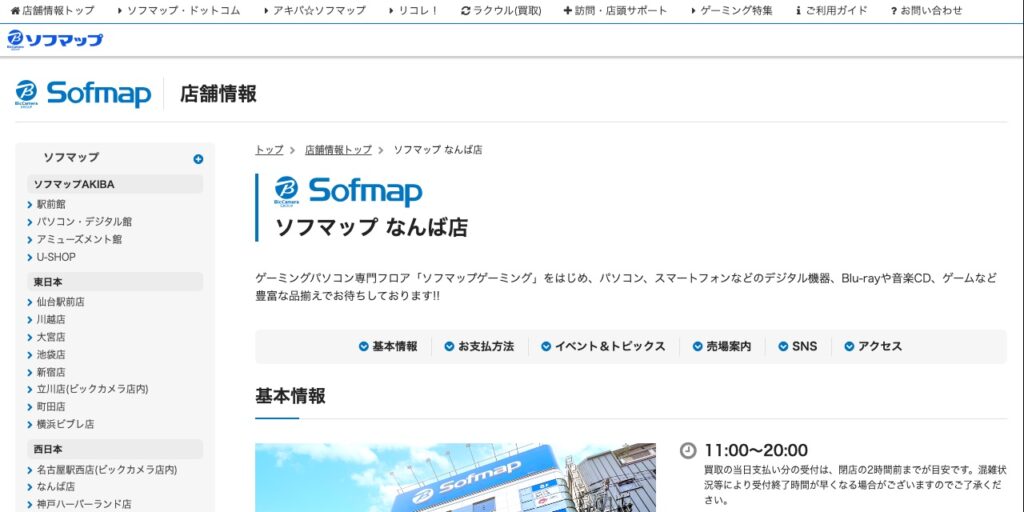
Task: Click the 店舗情報トップ breadcrumb link
Action: click(338, 150)
